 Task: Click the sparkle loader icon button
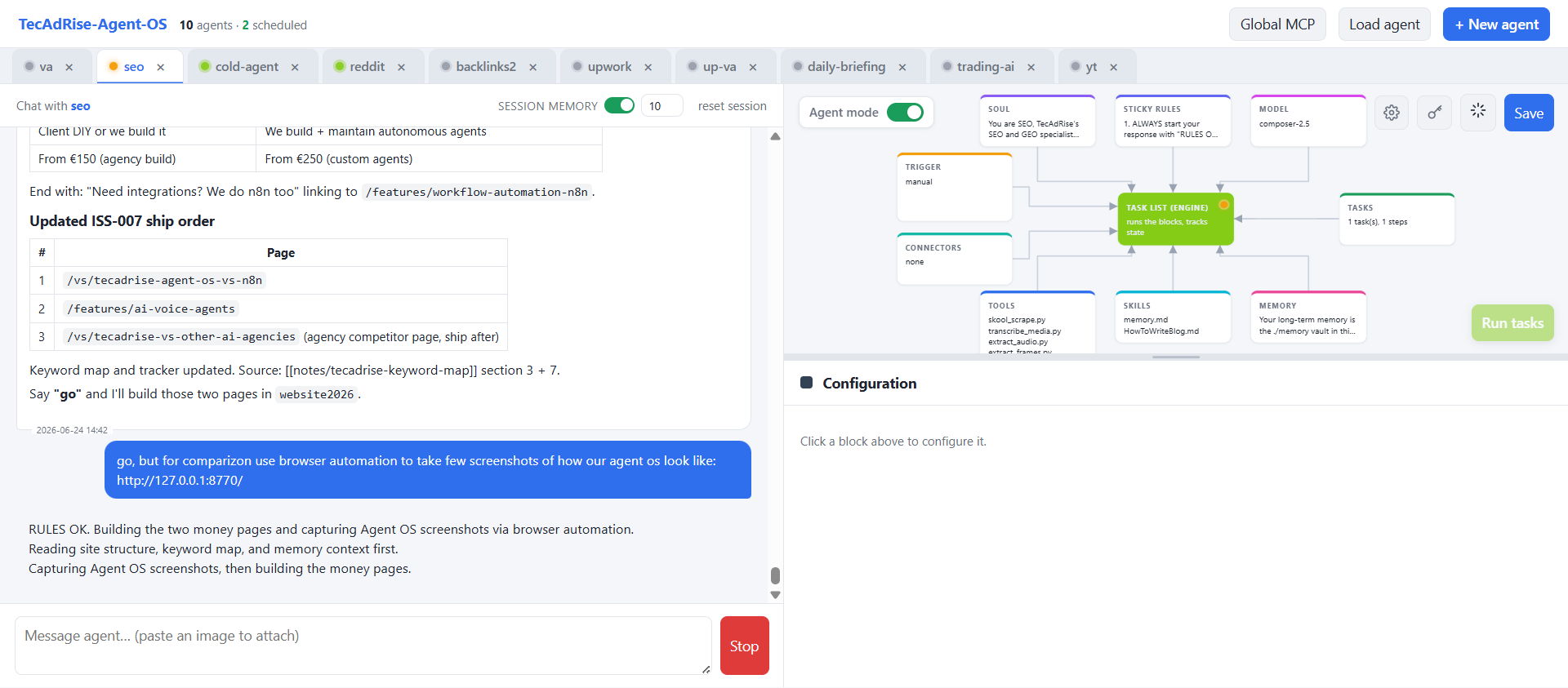pos(1478,113)
